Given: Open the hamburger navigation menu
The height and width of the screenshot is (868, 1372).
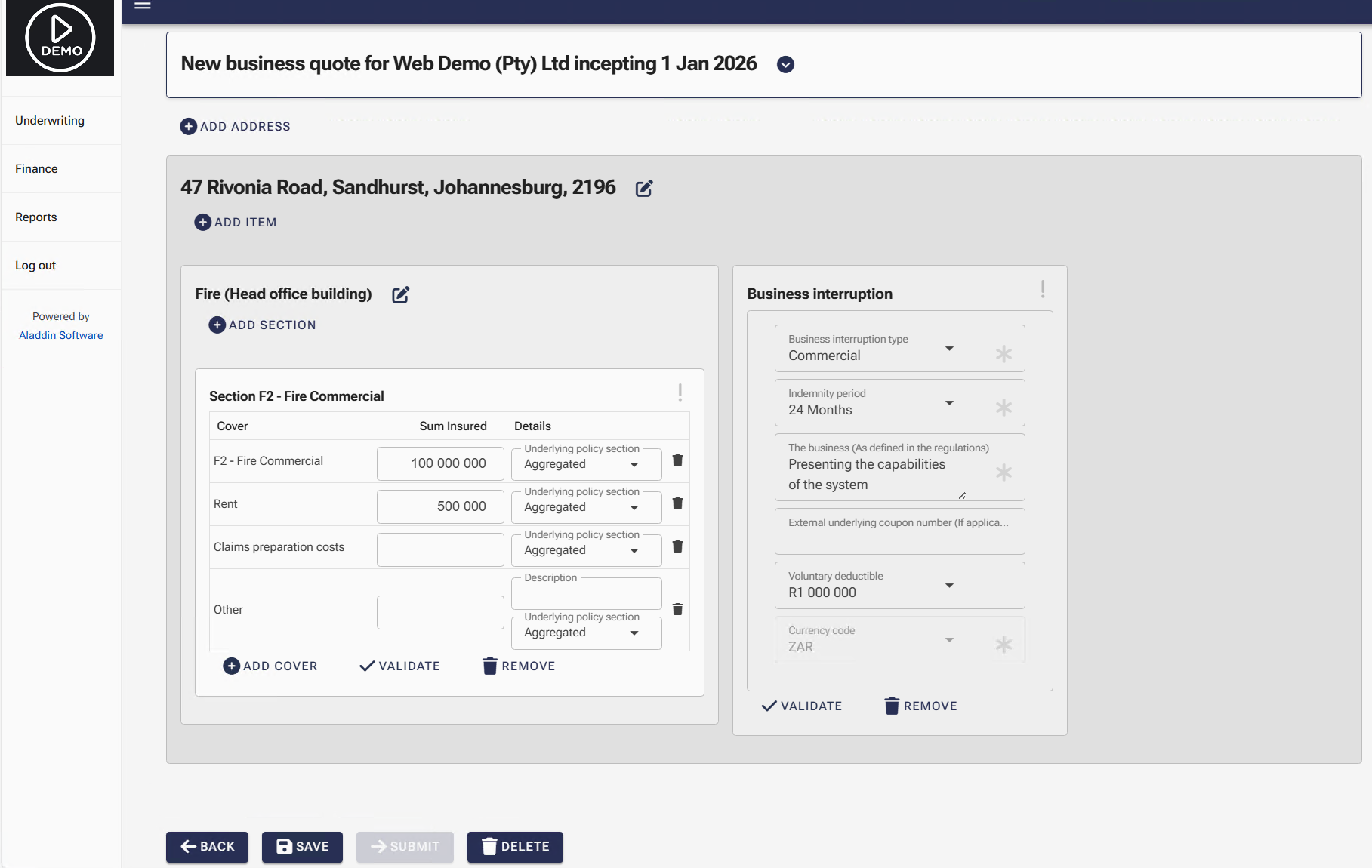Looking at the screenshot, I should tap(142, 6).
